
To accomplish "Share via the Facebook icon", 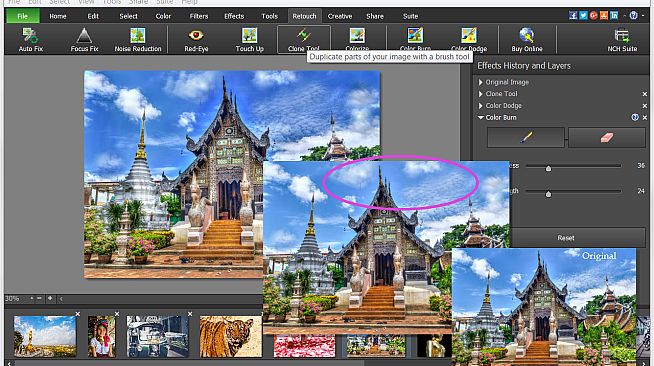I will 573,16.
